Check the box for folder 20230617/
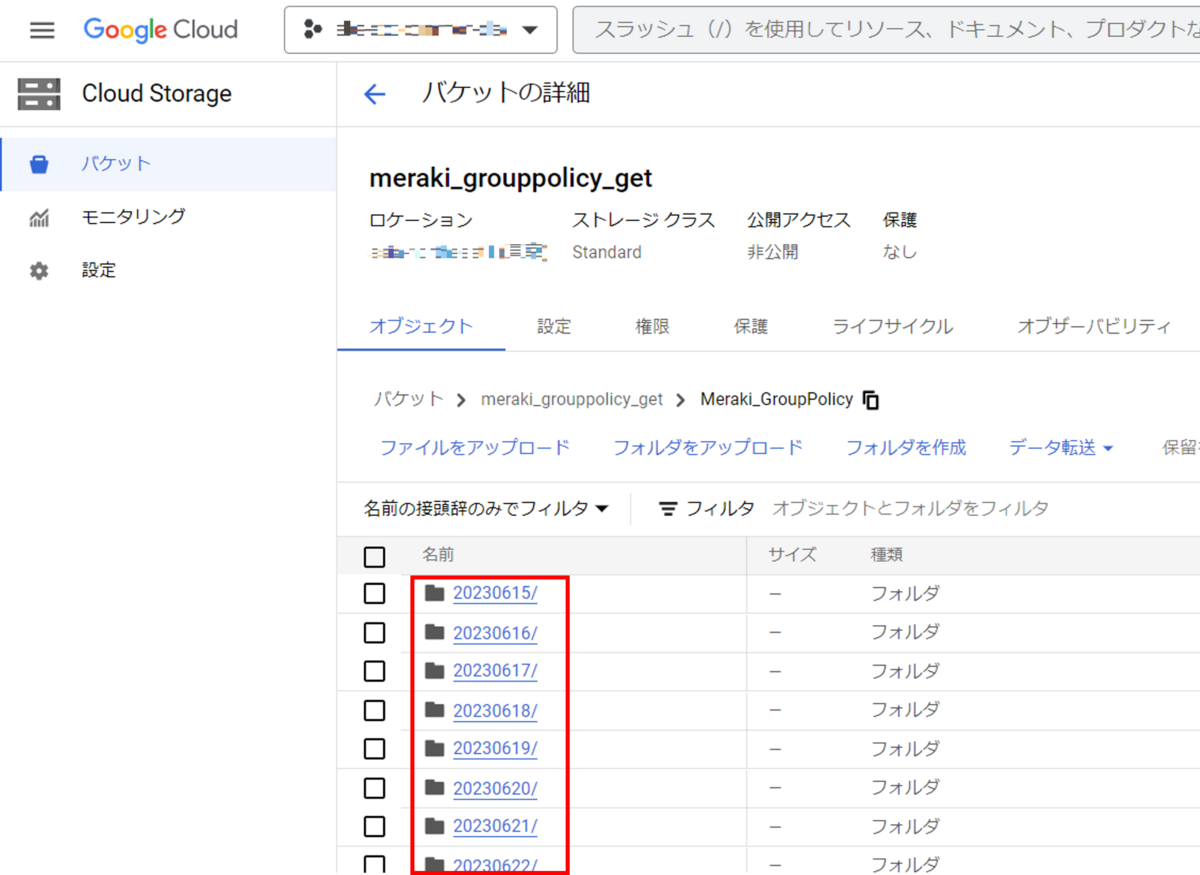The image size is (1200, 875). pyautogui.click(x=374, y=671)
